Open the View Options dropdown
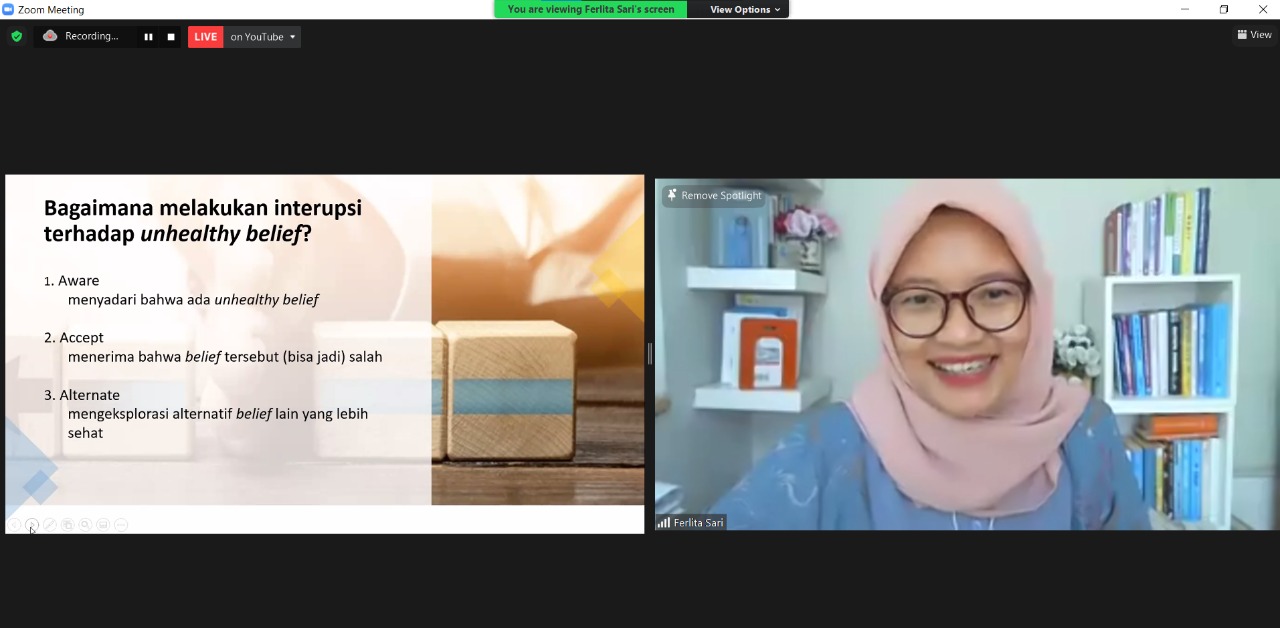The width and height of the screenshot is (1280, 628). (x=741, y=9)
